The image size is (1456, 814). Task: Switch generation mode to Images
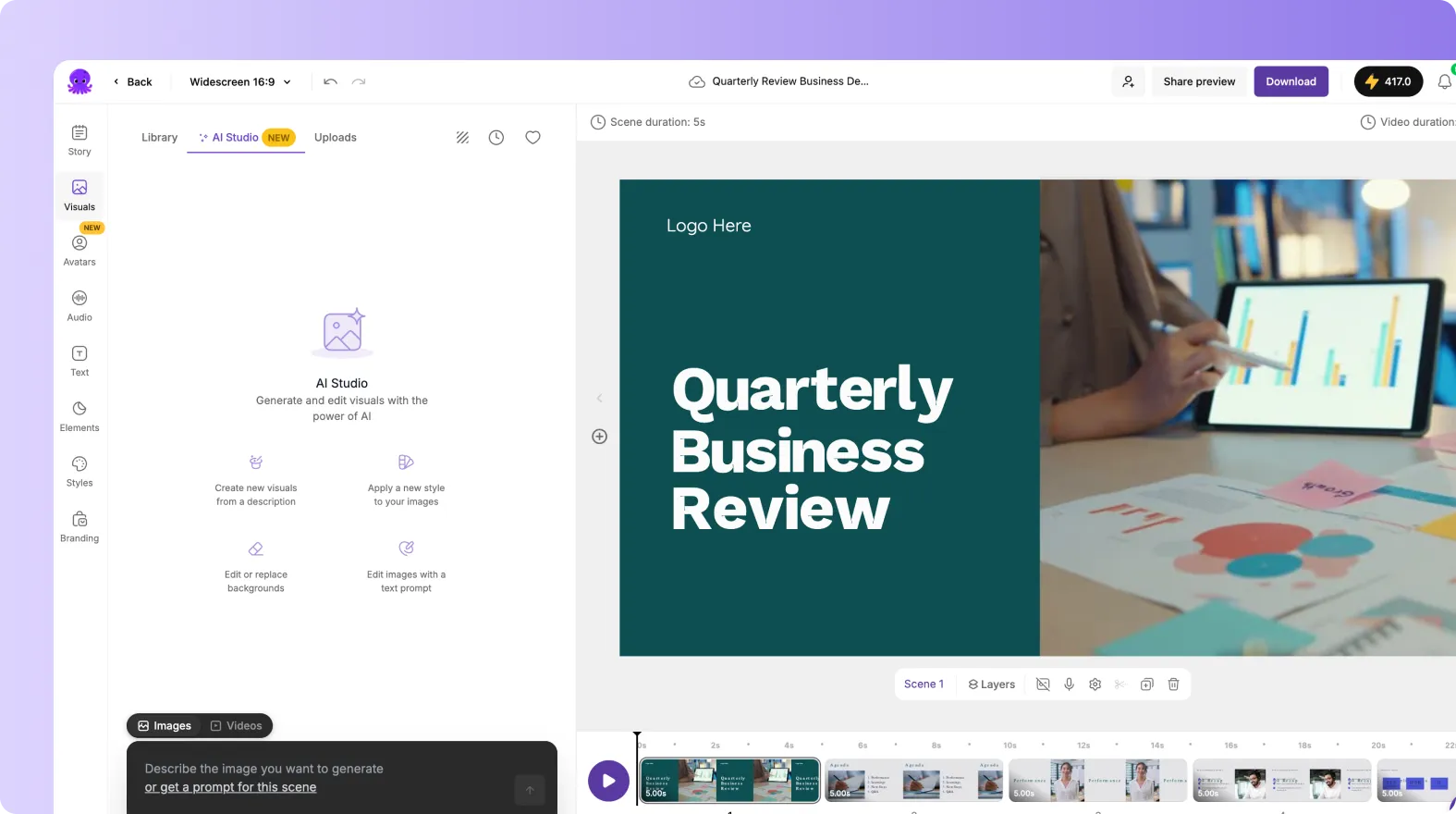(x=165, y=725)
